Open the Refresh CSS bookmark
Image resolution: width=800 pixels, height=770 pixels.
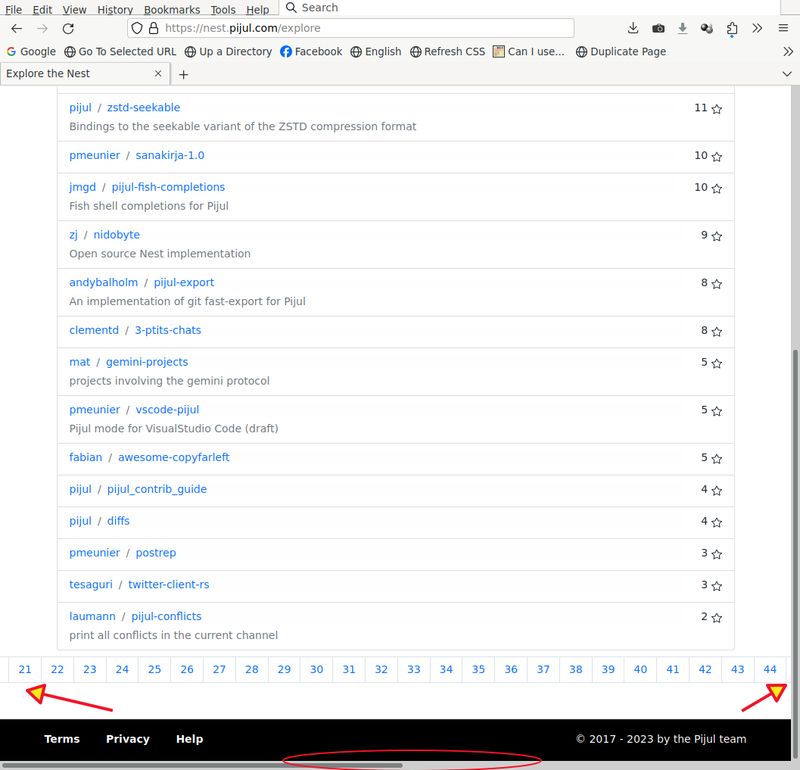click(447, 52)
